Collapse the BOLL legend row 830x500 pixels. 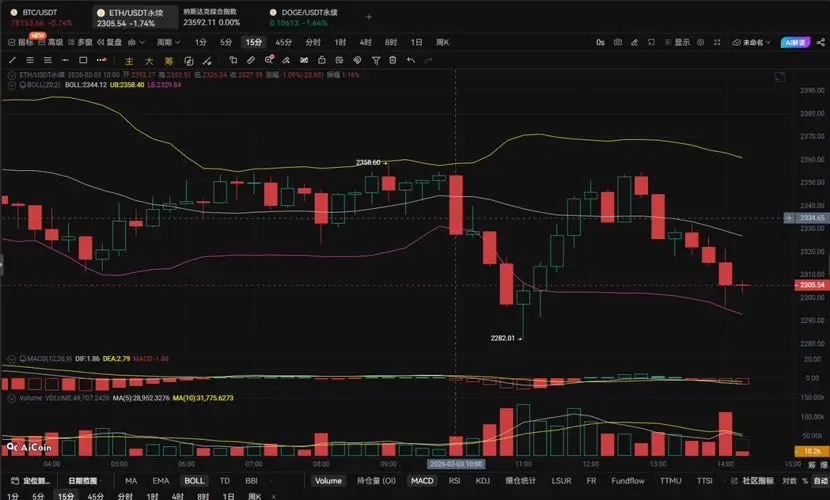coord(12,85)
